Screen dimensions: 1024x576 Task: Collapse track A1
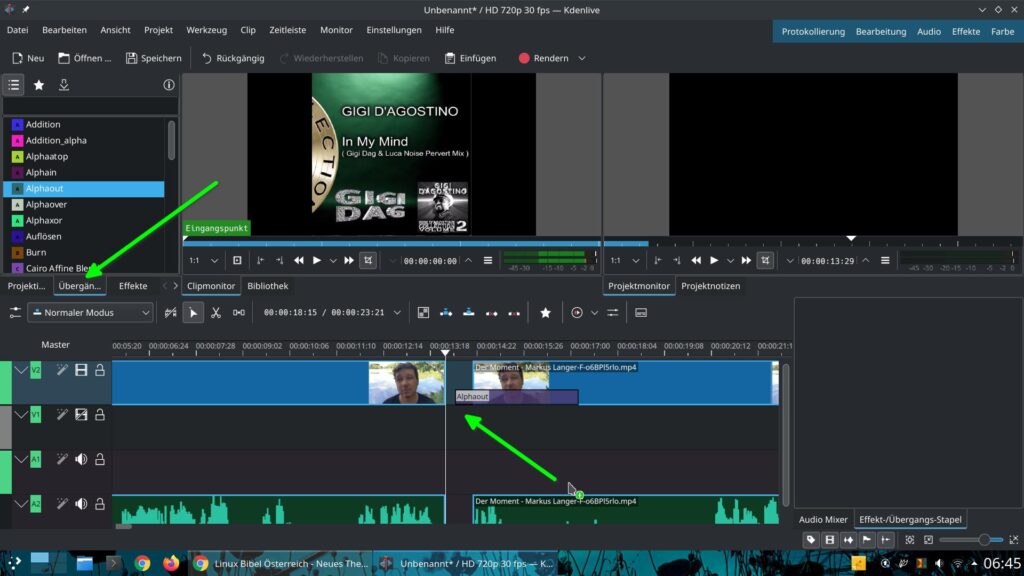21,459
